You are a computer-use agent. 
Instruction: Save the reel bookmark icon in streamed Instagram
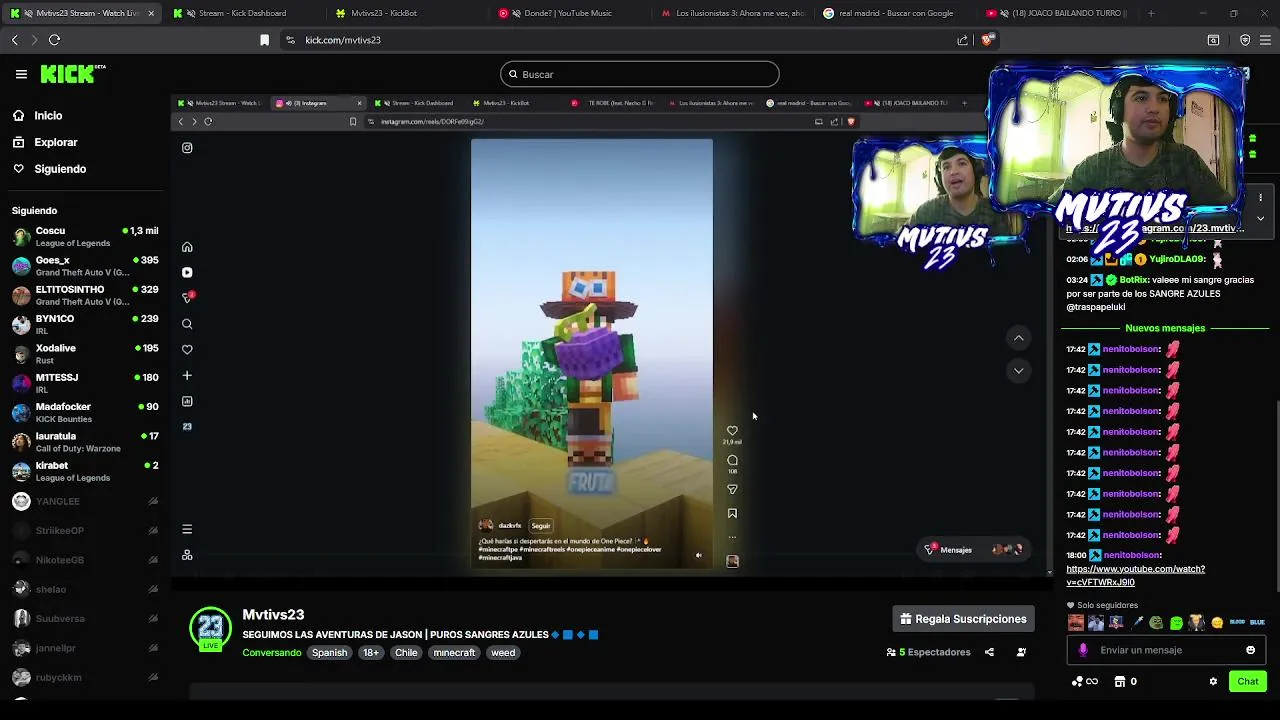(x=732, y=514)
